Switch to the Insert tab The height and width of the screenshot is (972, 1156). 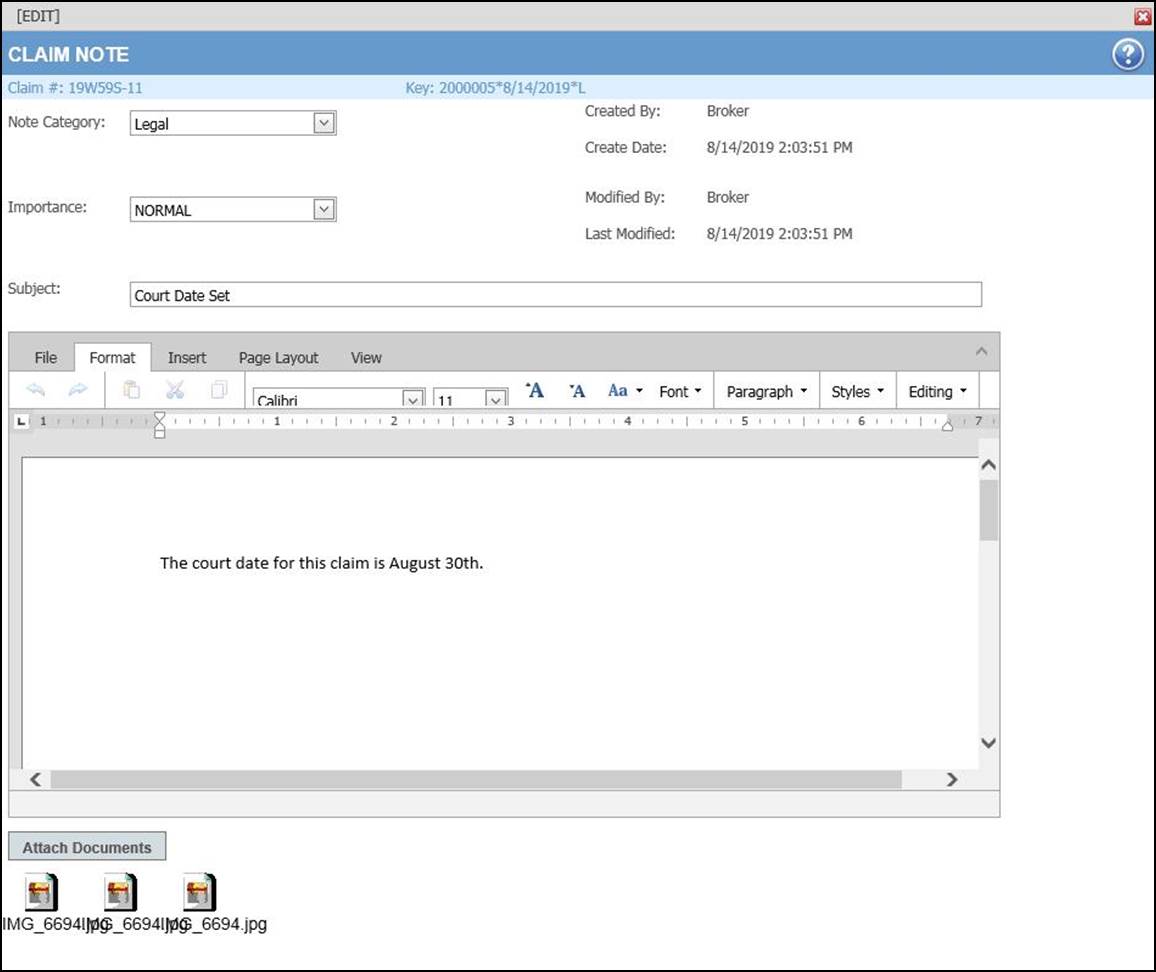187,358
